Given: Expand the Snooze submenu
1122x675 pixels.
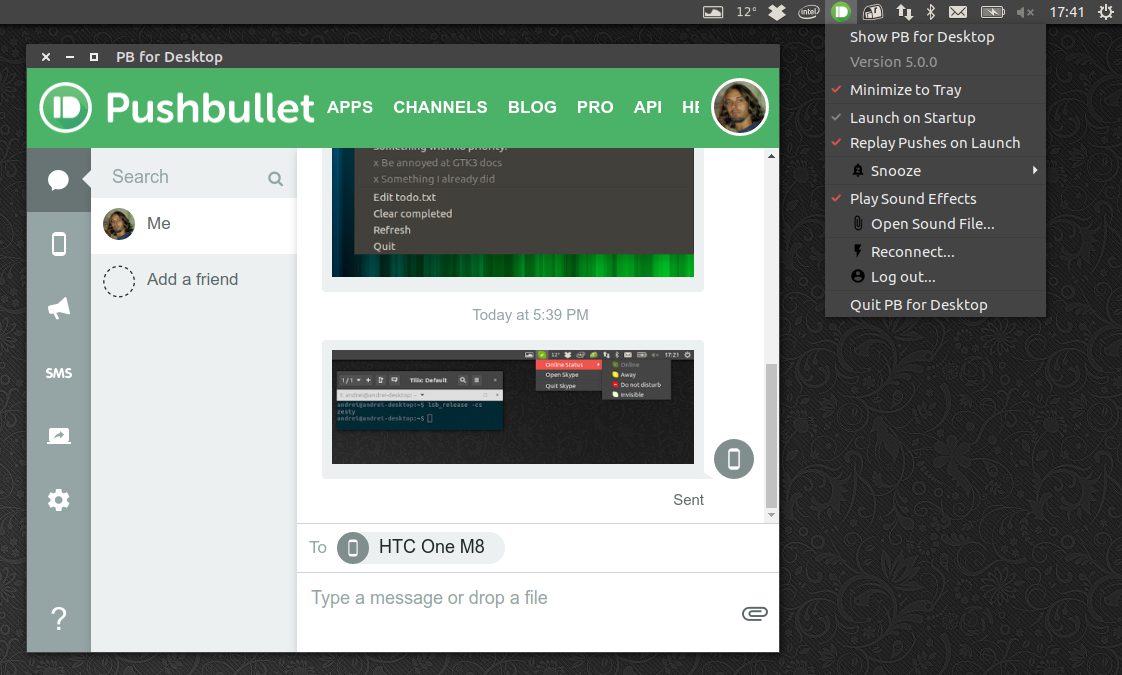Looking at the screenshot, I should coord(935,170).
